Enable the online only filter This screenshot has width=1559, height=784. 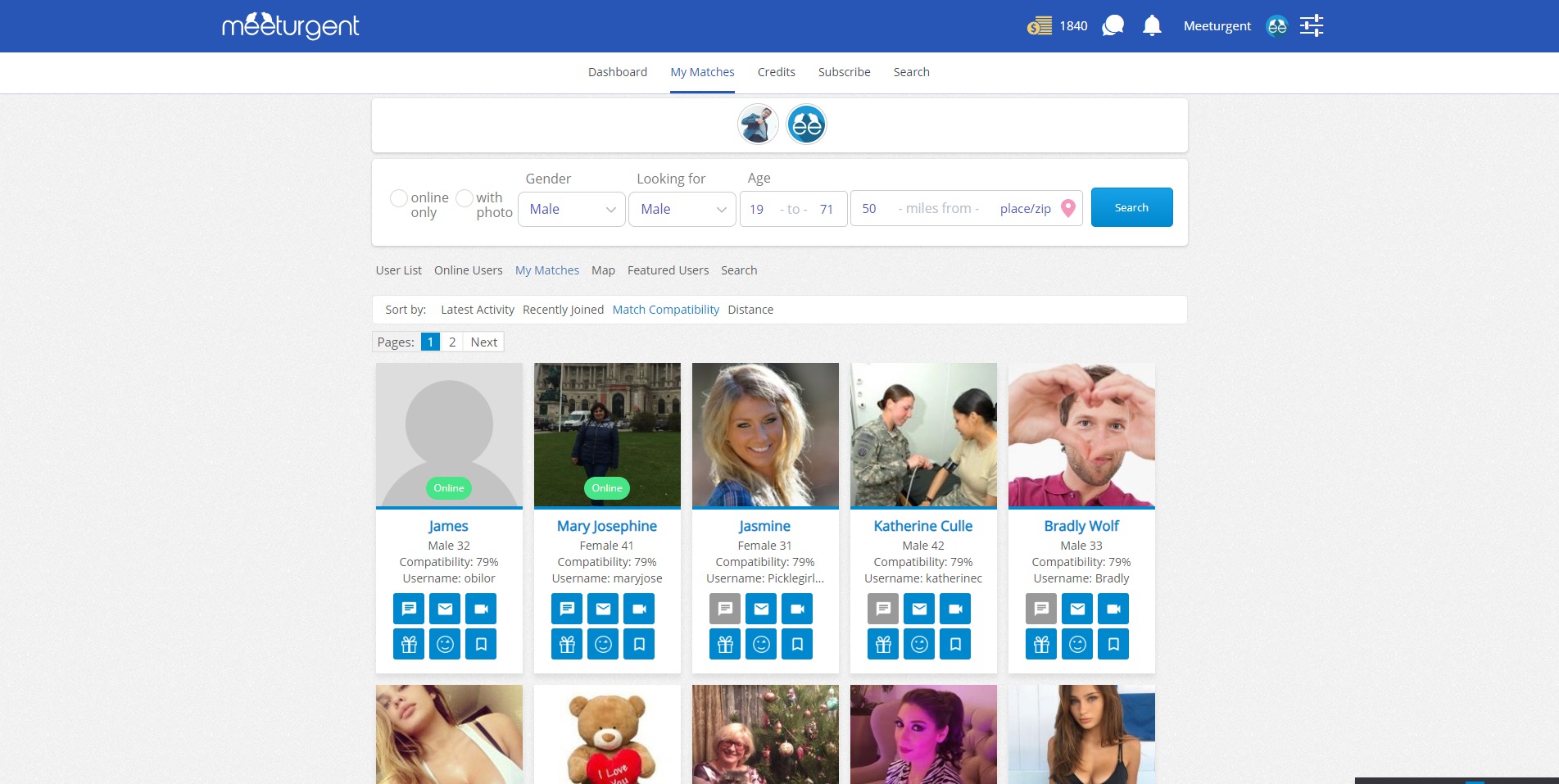(x=399, y=198)
